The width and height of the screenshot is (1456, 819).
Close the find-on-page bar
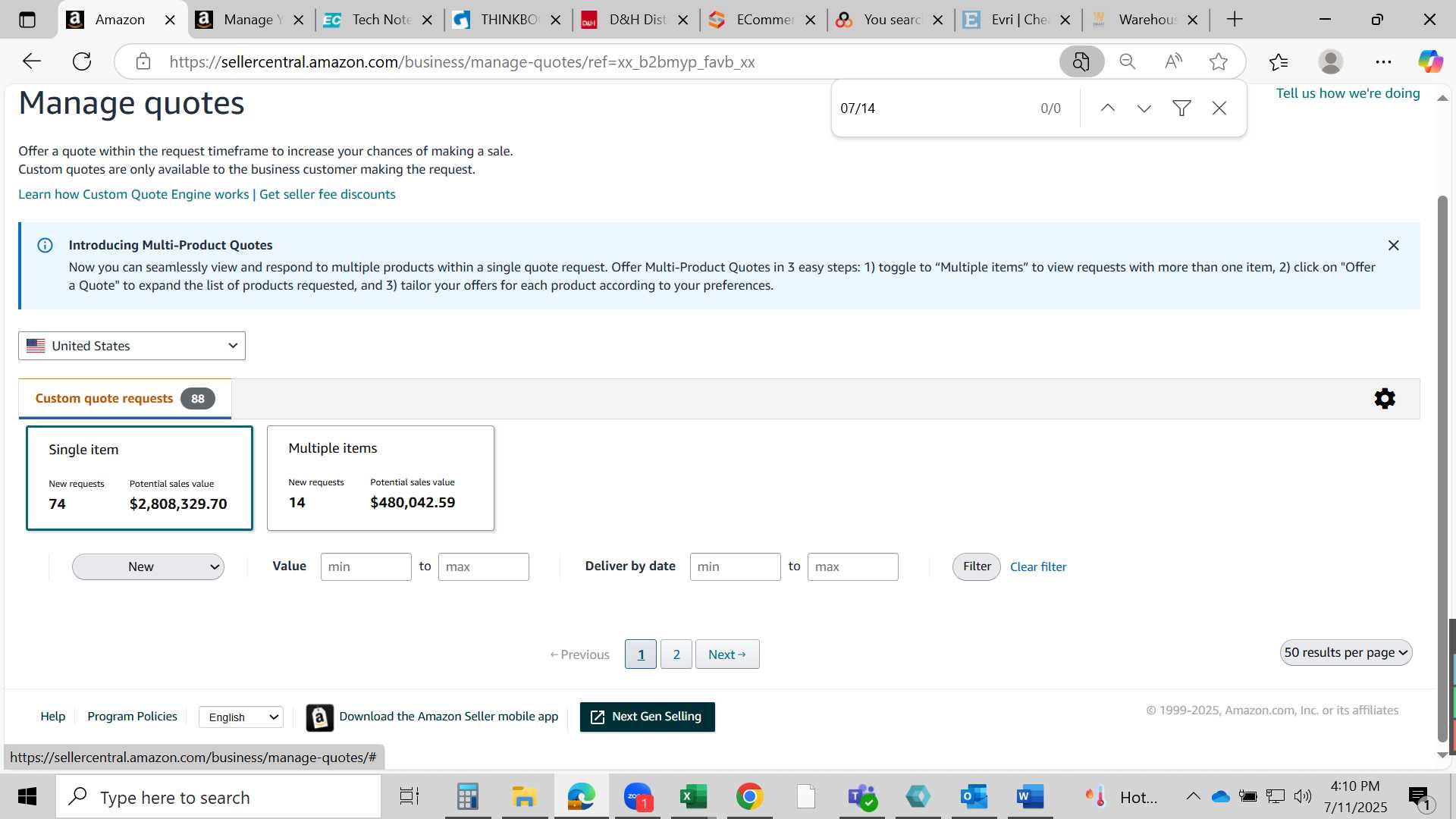click(1219, 108)
